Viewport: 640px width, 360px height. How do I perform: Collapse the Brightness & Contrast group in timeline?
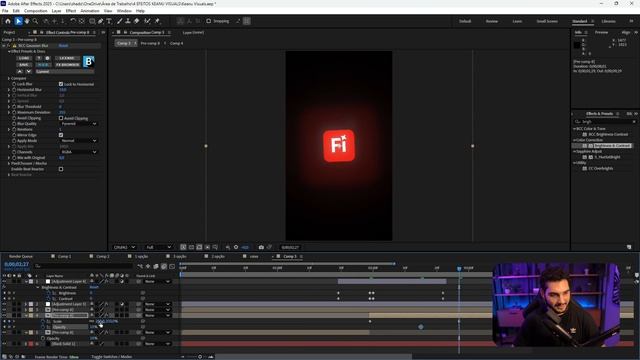tap(38, 287)
